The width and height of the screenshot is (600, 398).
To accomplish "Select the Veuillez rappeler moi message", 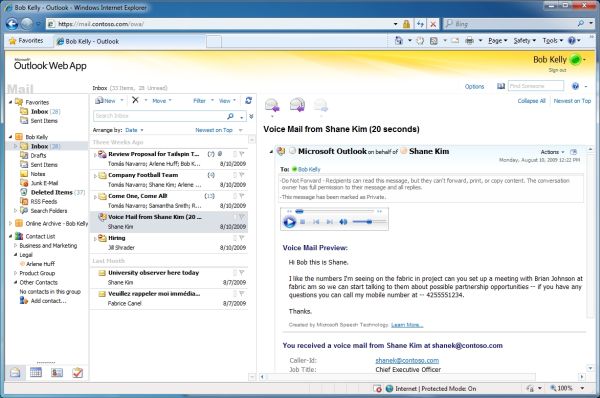I will pyautogui.click(x=169, y=298).
